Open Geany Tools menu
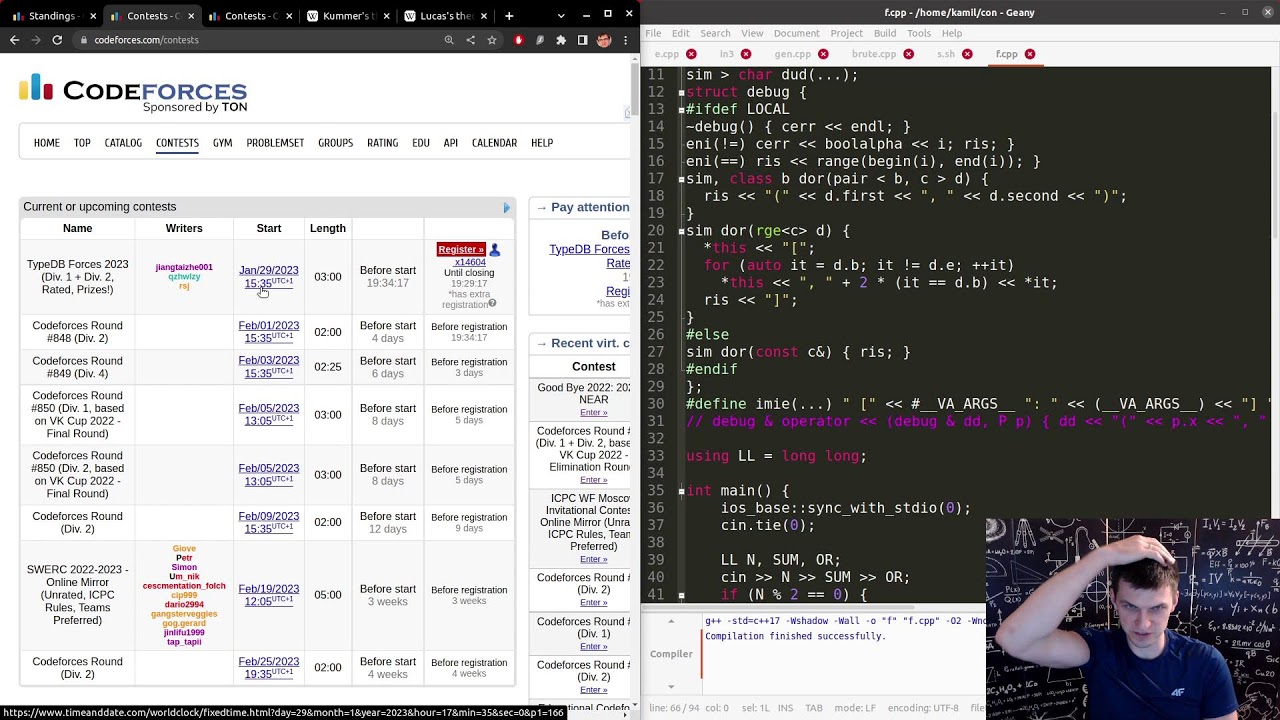 coord(919,33)
